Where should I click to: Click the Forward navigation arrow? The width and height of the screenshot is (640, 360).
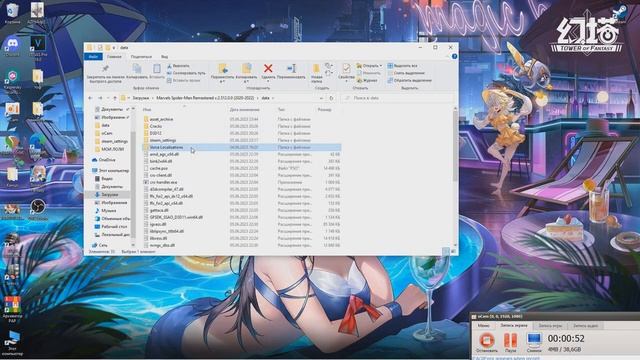pyautogui.click(x=100, y=98)
